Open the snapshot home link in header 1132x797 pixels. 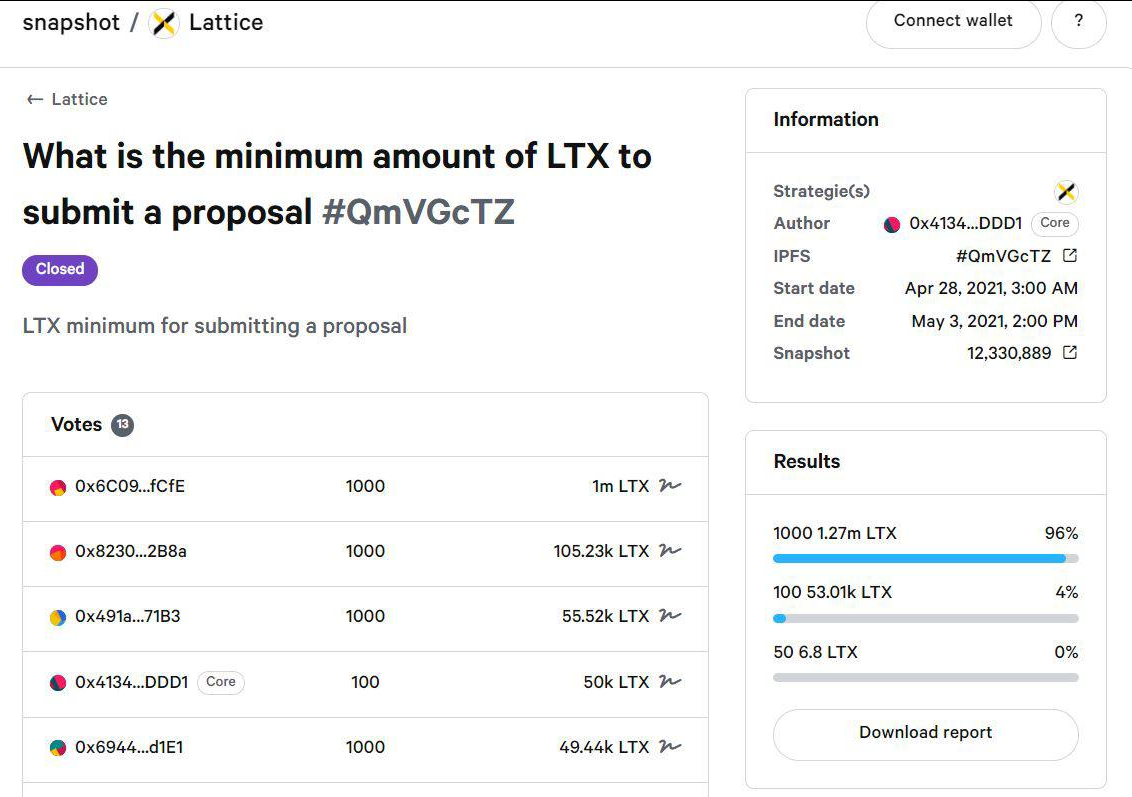pos(71,22)
